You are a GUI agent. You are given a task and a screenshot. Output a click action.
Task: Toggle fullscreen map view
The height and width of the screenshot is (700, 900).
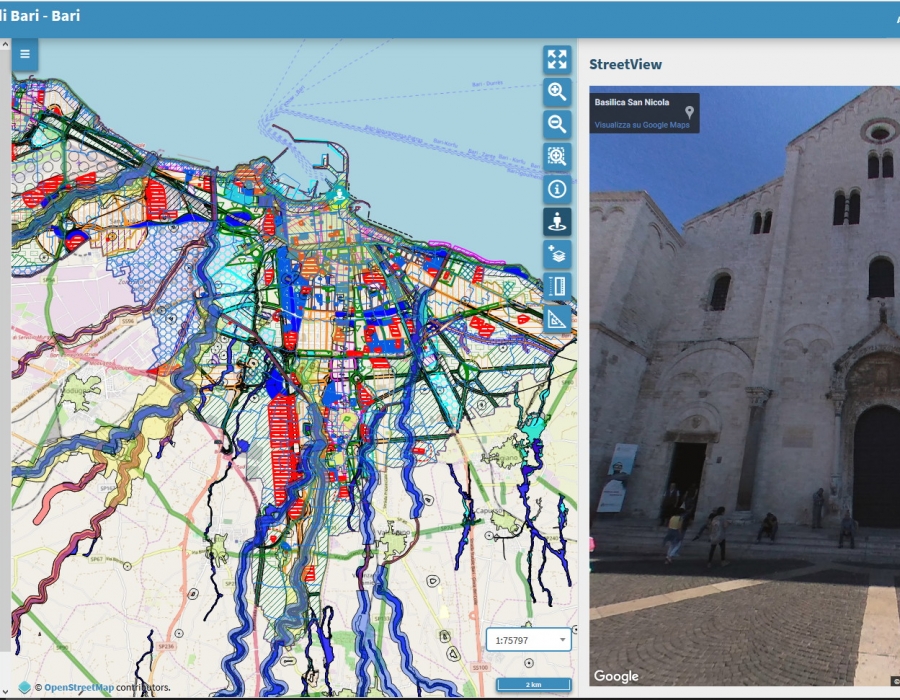coord(557,59)
